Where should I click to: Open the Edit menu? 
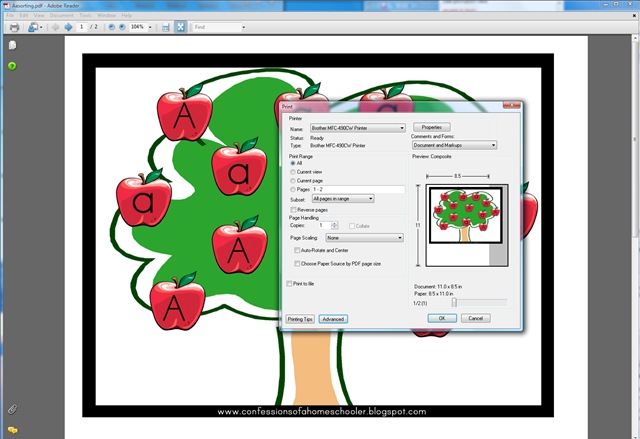24,16
